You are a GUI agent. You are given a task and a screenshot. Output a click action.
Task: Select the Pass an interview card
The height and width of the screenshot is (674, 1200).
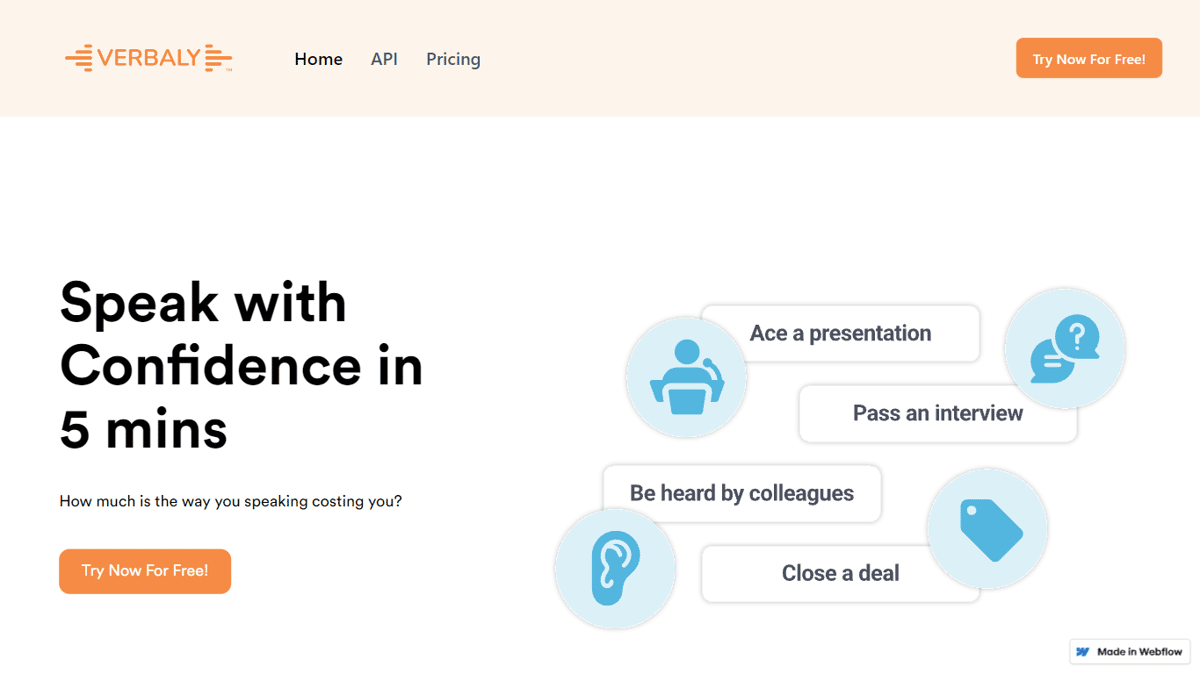938,413
